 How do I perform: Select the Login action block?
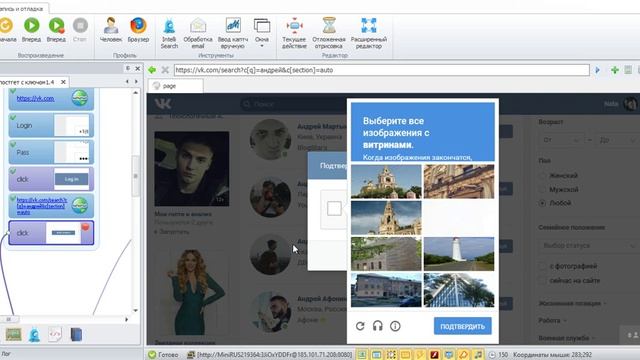(x=51, y=125)
